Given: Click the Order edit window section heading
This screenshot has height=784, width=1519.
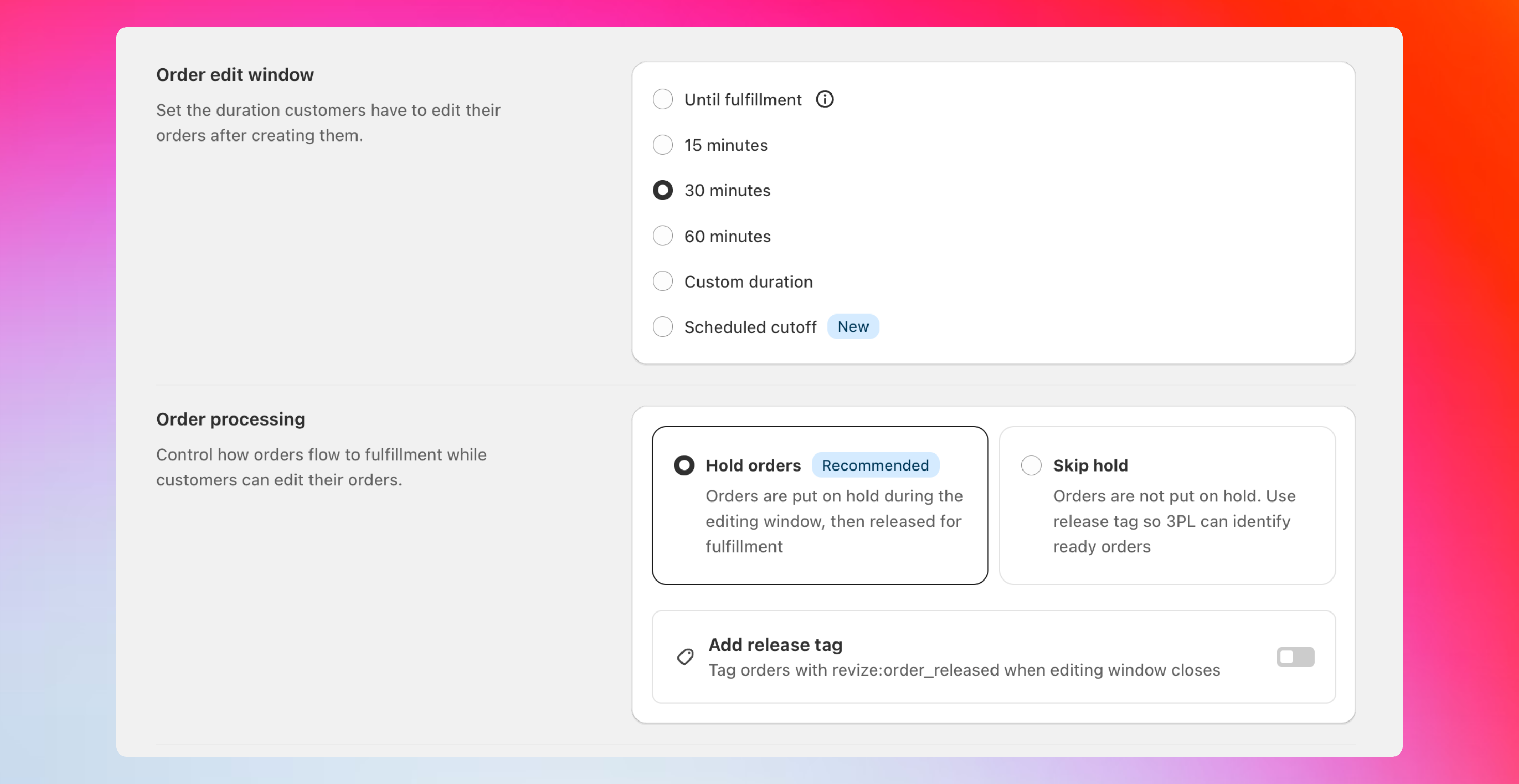Looking at the screenshot, I should click(x=235, y=74).
